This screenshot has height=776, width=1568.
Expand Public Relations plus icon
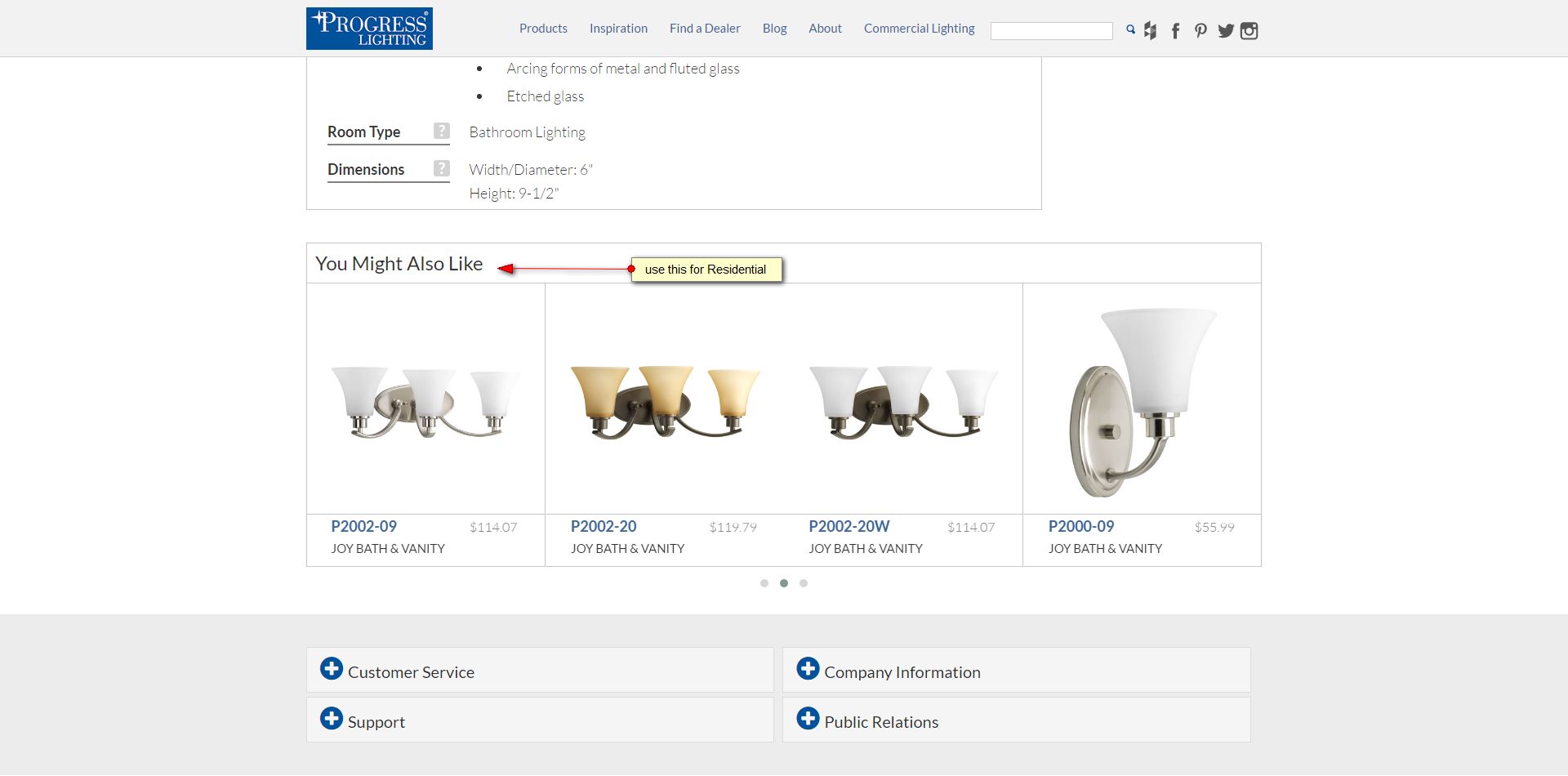pyautogui.click(x=808, y=718)
